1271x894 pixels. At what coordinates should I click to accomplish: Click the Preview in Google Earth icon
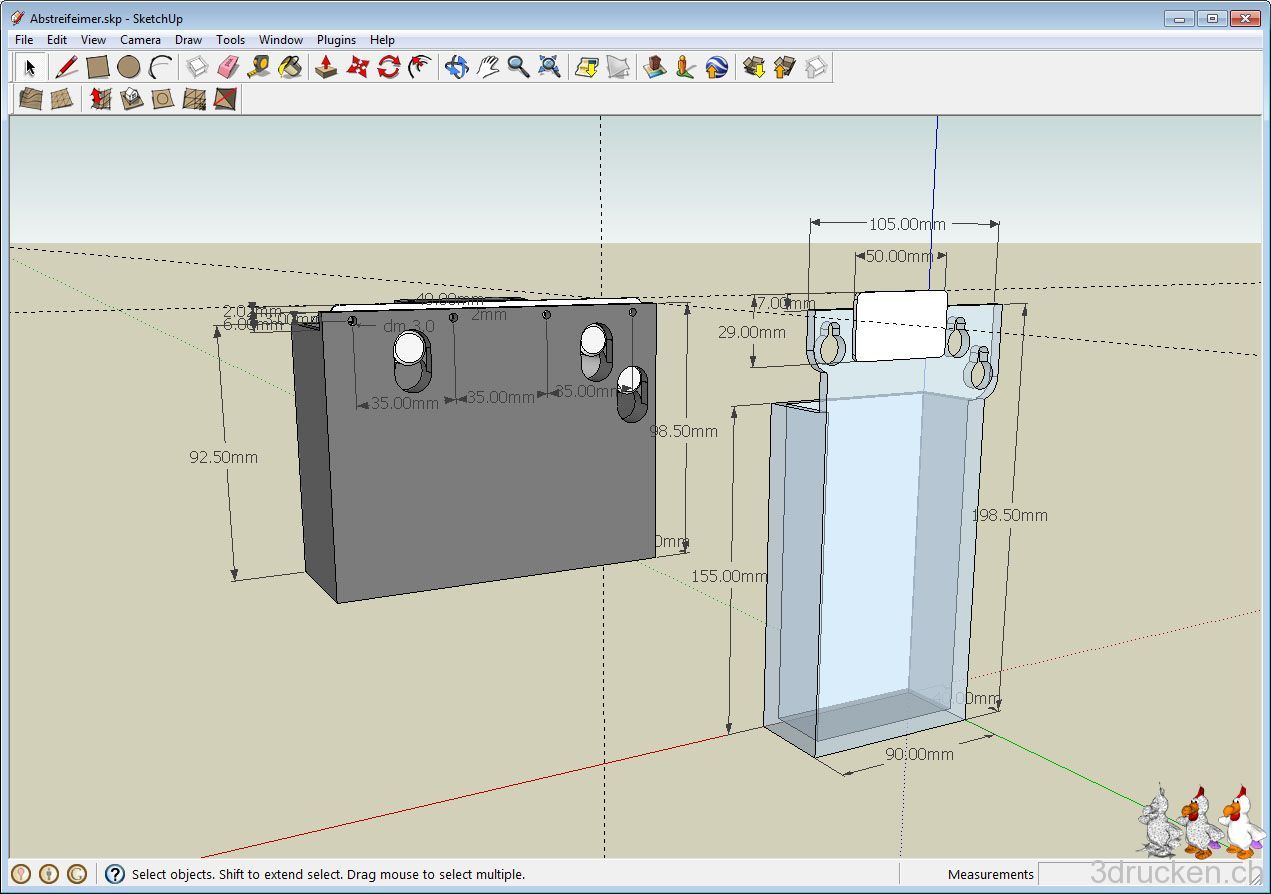716,67
